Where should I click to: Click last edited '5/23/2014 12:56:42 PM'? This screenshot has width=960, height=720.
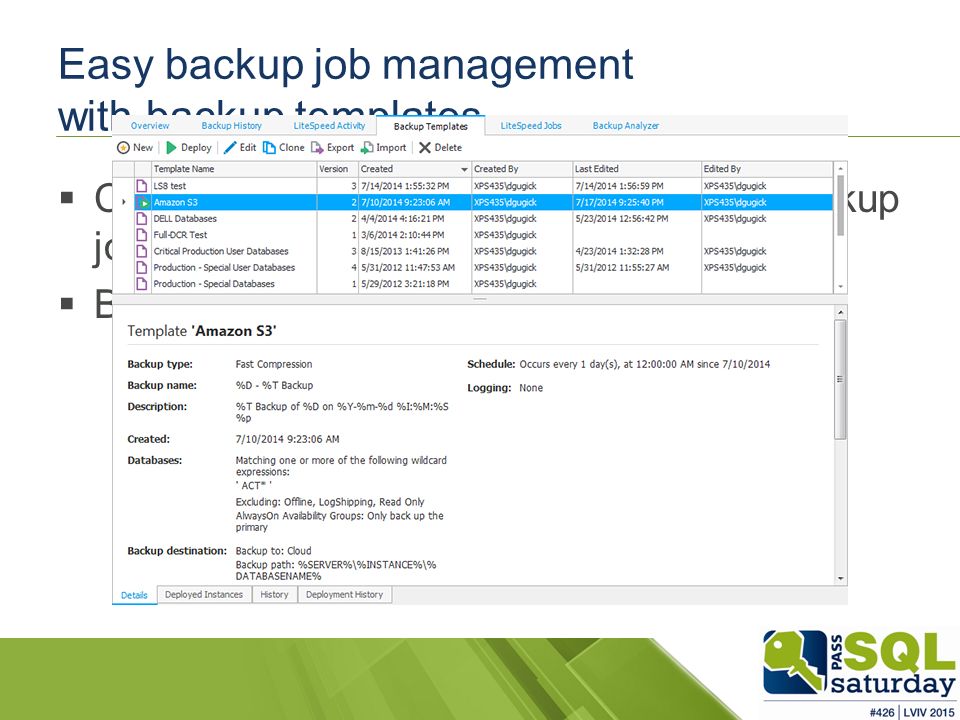(x=621, y=219)
